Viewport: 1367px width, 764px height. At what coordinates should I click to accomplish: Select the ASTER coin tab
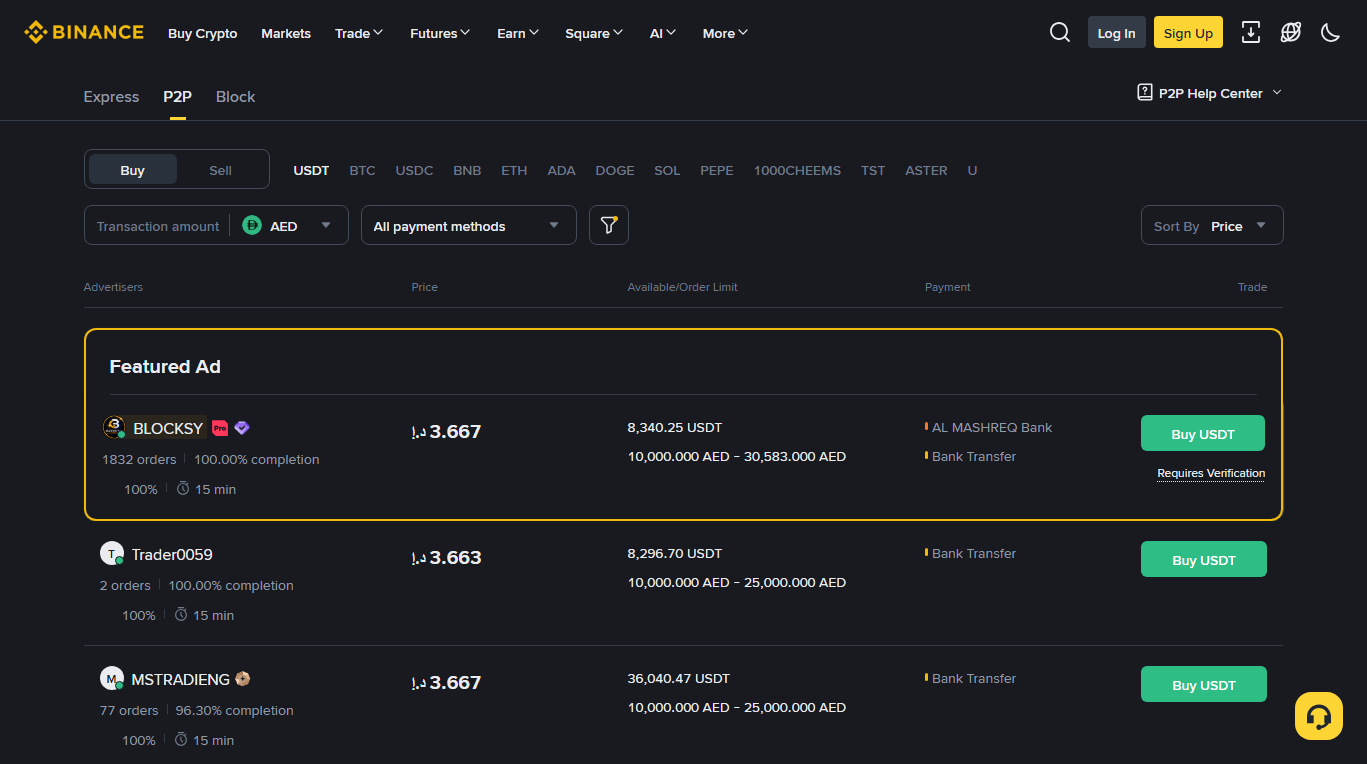pyautogui.click(x=926, y=170)
